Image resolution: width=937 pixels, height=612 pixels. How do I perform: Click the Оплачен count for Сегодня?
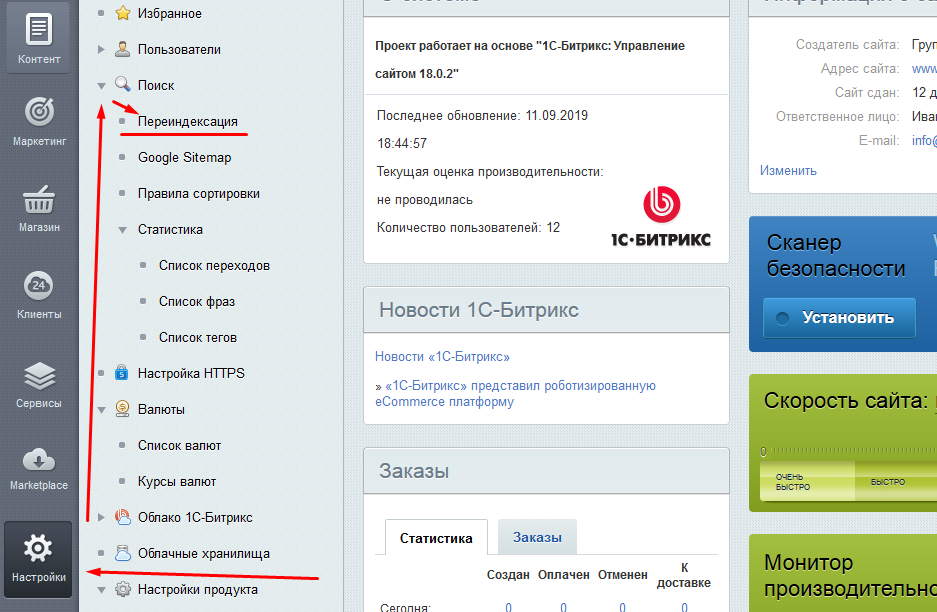tap(564, 606)
